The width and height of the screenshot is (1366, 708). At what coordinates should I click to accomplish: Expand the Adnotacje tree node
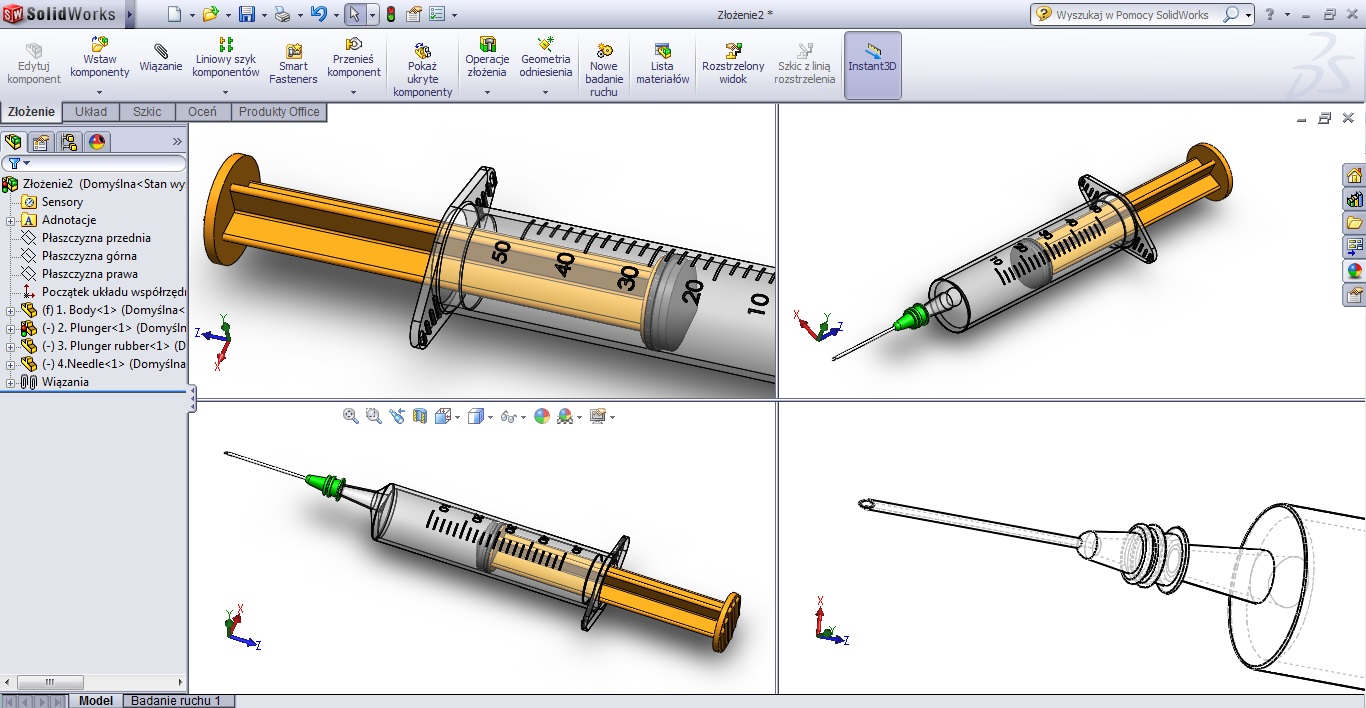(x=10, y=220)
